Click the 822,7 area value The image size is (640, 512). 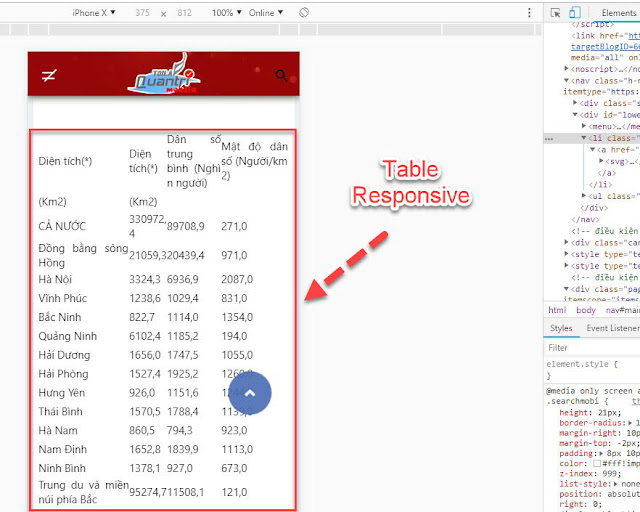[142, 317]
